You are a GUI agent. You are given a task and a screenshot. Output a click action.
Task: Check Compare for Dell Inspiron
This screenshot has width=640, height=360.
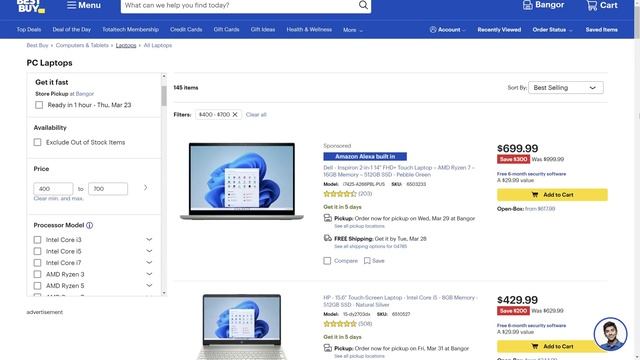[327, 261]
